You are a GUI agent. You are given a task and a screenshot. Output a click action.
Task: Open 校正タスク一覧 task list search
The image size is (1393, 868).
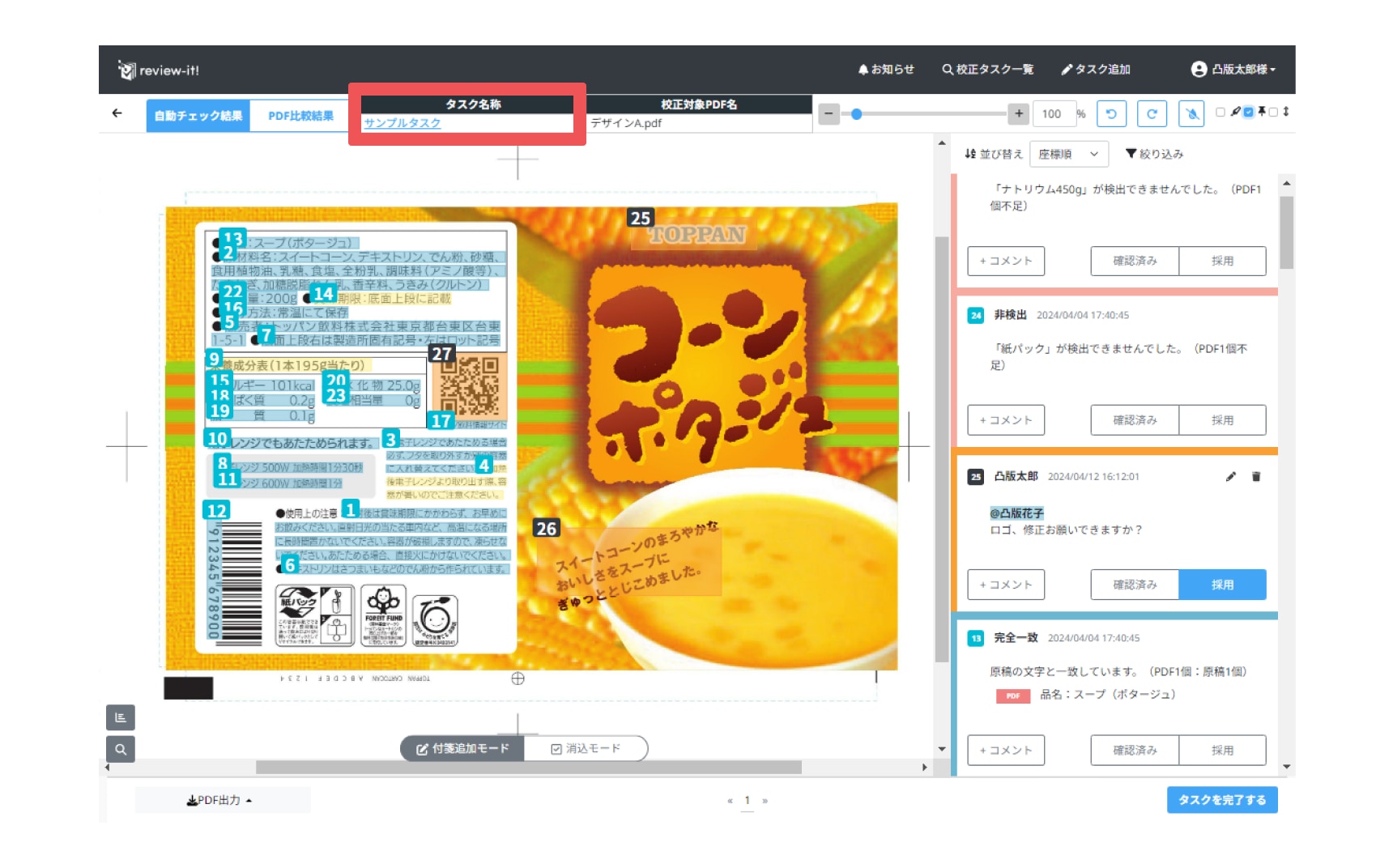pos(987,70)
